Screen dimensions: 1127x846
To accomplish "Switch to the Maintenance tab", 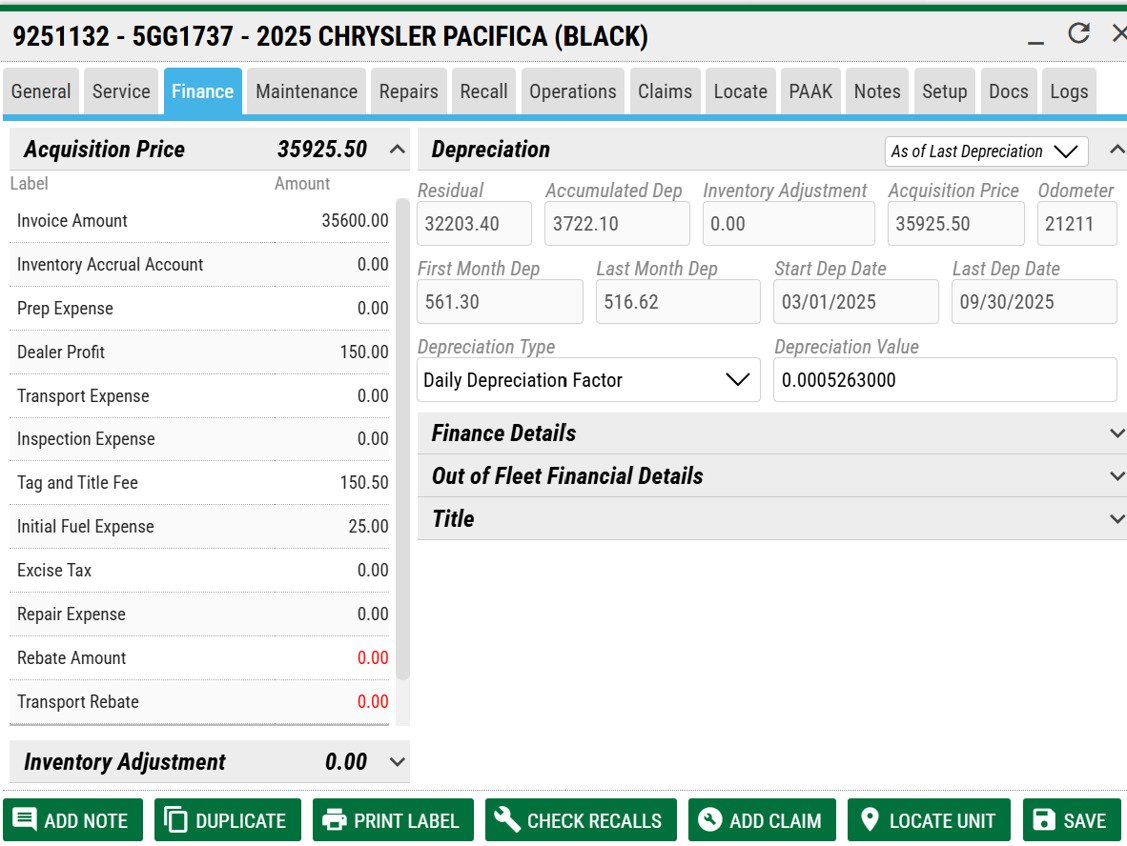I will (306, 92).
